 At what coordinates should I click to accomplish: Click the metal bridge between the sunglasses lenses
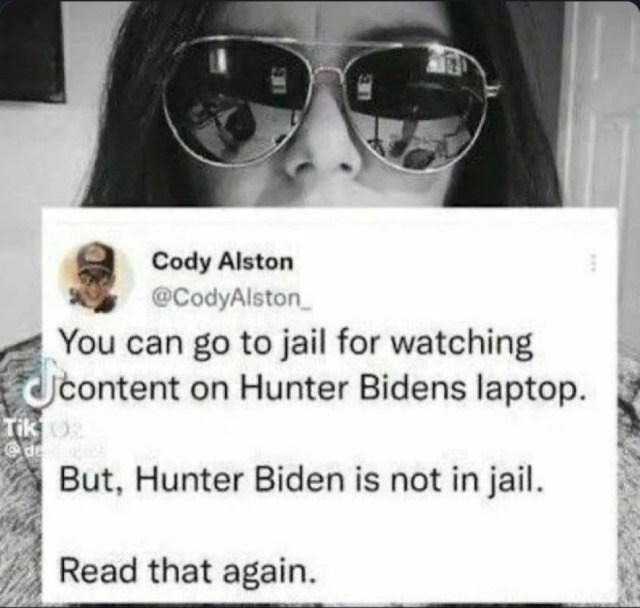click(325, 73)
